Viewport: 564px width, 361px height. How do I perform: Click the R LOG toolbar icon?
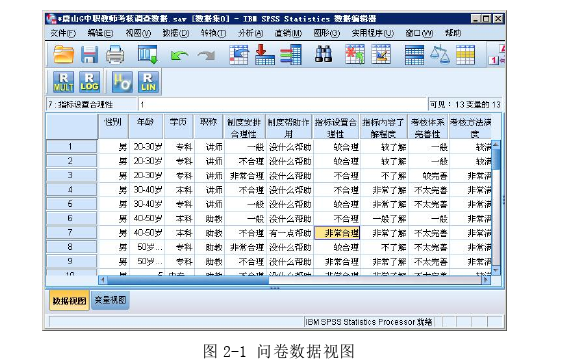pos(89,82)
